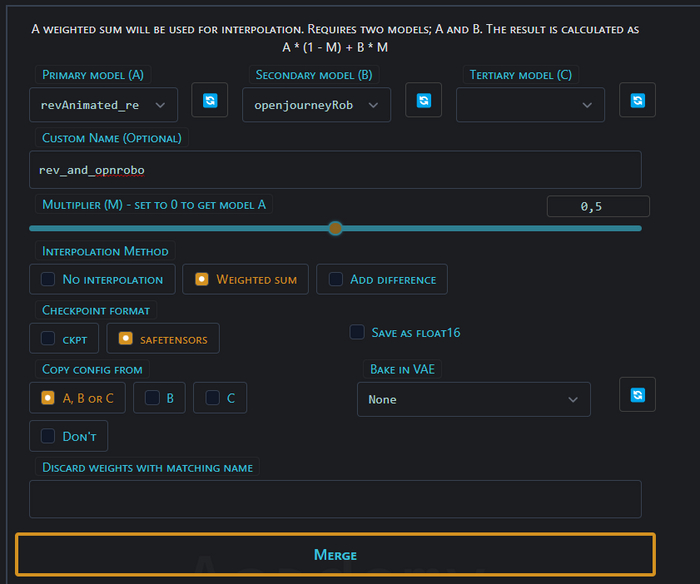
Task: Enable Save as float16 checkbox
Action: coord(357,333)
